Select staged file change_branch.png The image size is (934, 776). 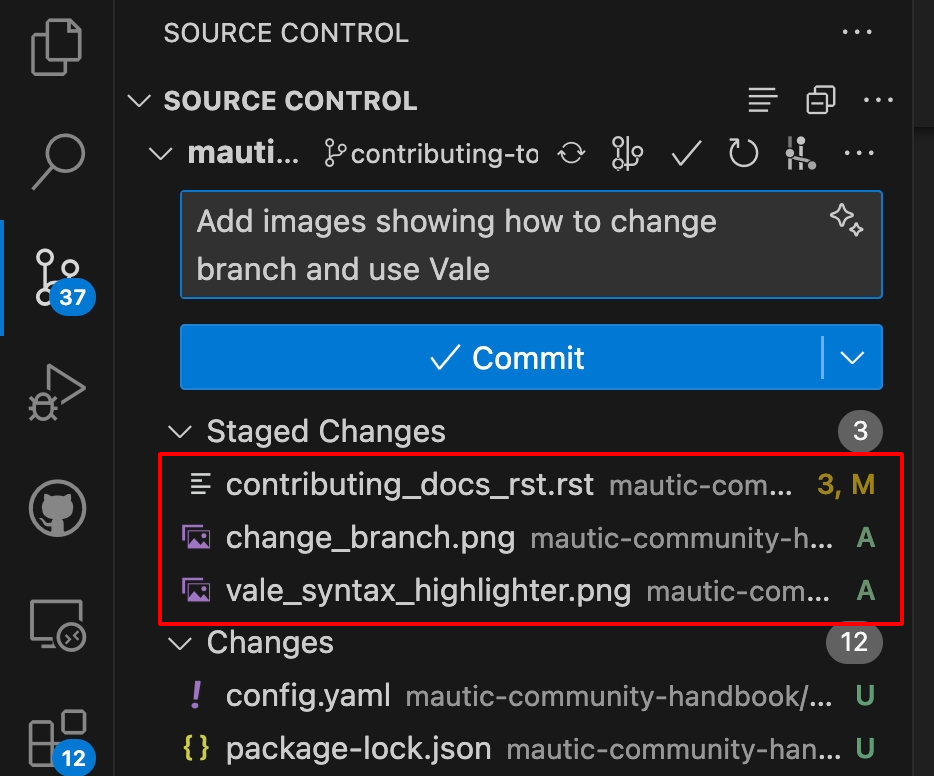(x=370, y=538)
